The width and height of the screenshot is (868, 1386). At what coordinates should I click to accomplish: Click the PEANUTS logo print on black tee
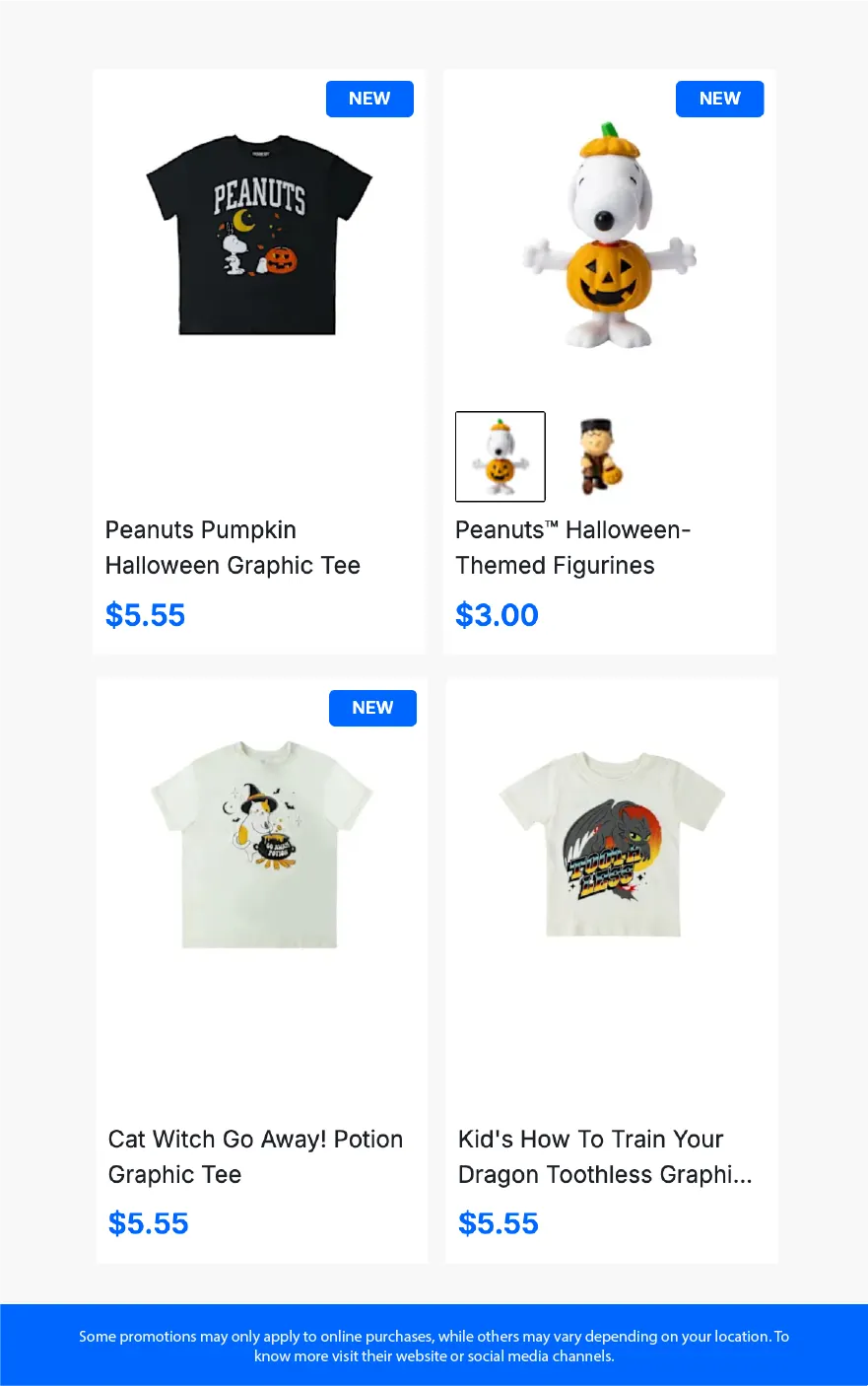pyautogui.click(x=259, y=196)
